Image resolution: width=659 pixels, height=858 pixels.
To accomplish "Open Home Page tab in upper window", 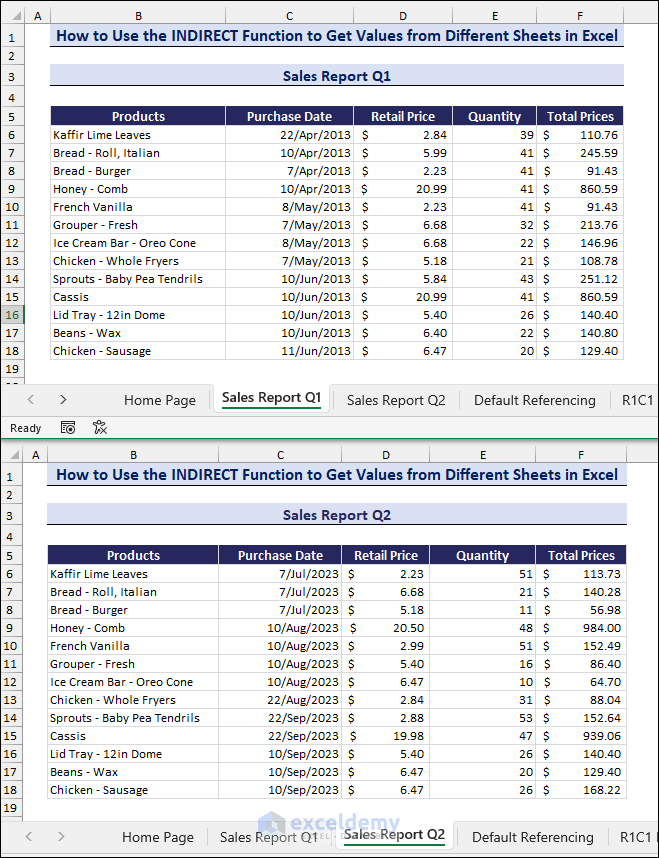I will tap(160, 400).
